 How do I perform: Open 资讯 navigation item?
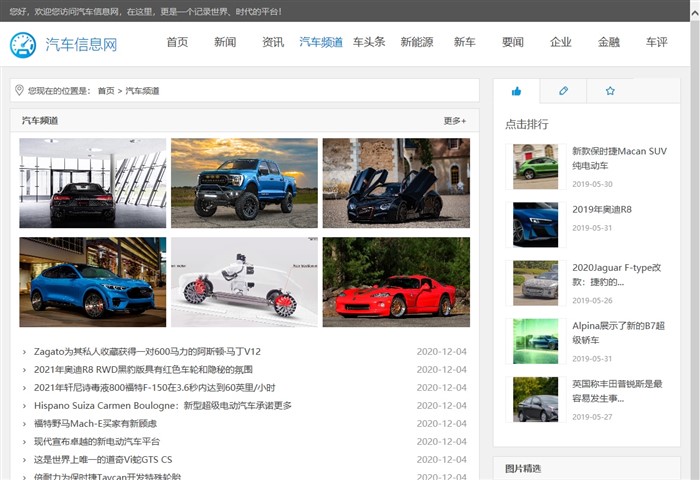pos(273,42)
